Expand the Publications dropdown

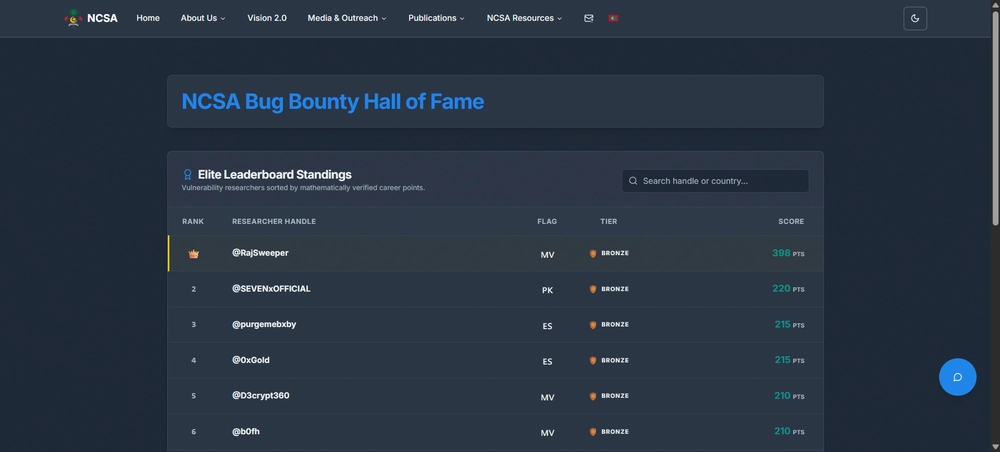(x=436, y=18)
